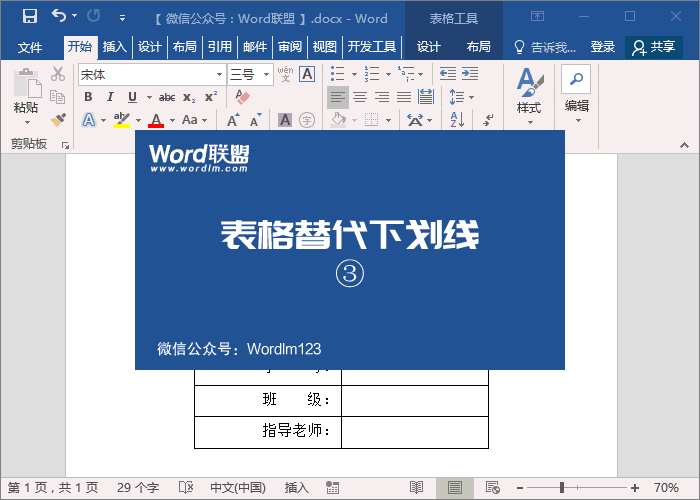Click the zoom slider handle
The image size is (700, 500).
pos(562,488)
